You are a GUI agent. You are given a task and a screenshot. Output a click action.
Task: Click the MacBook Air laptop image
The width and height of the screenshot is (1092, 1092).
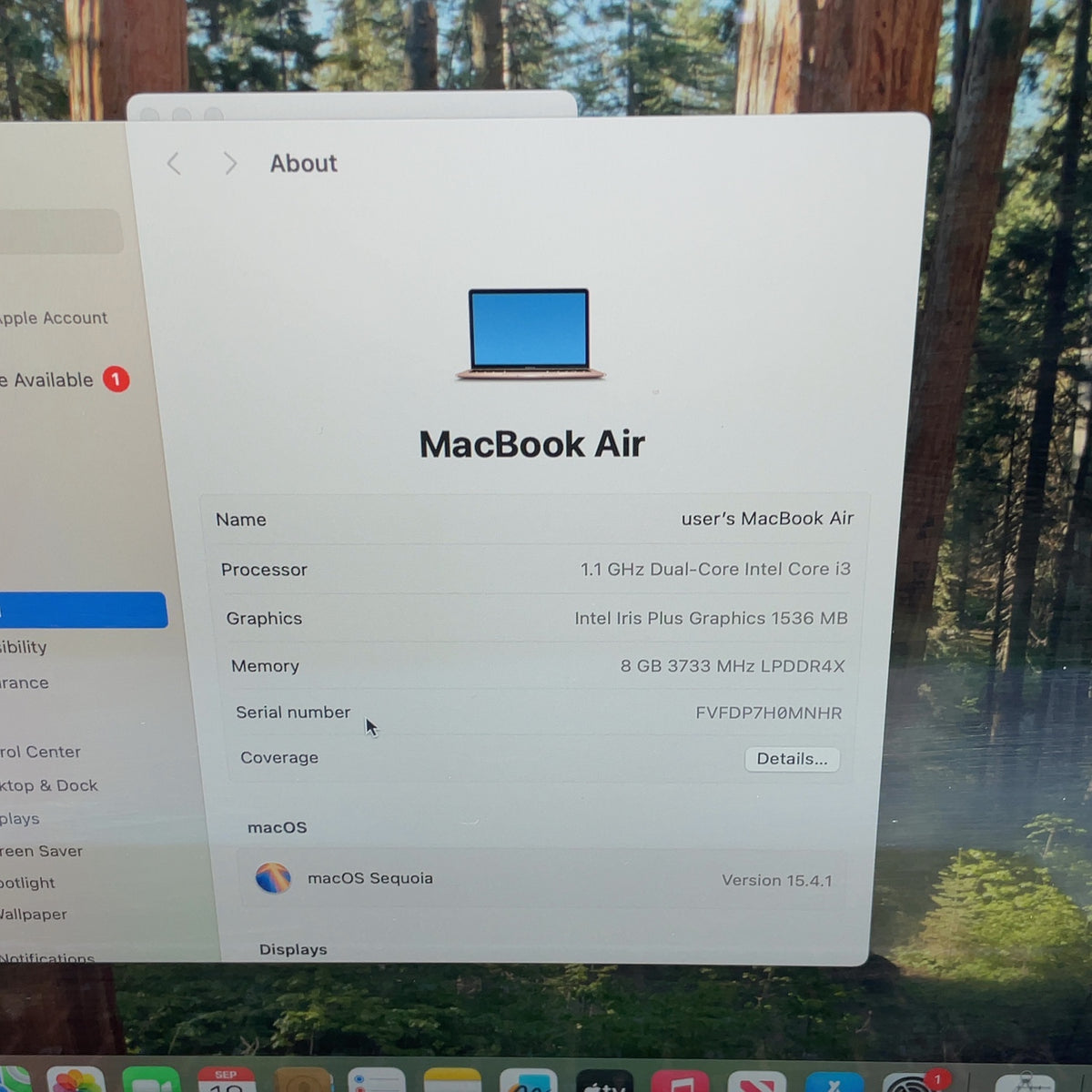click(x=531, y=334)
